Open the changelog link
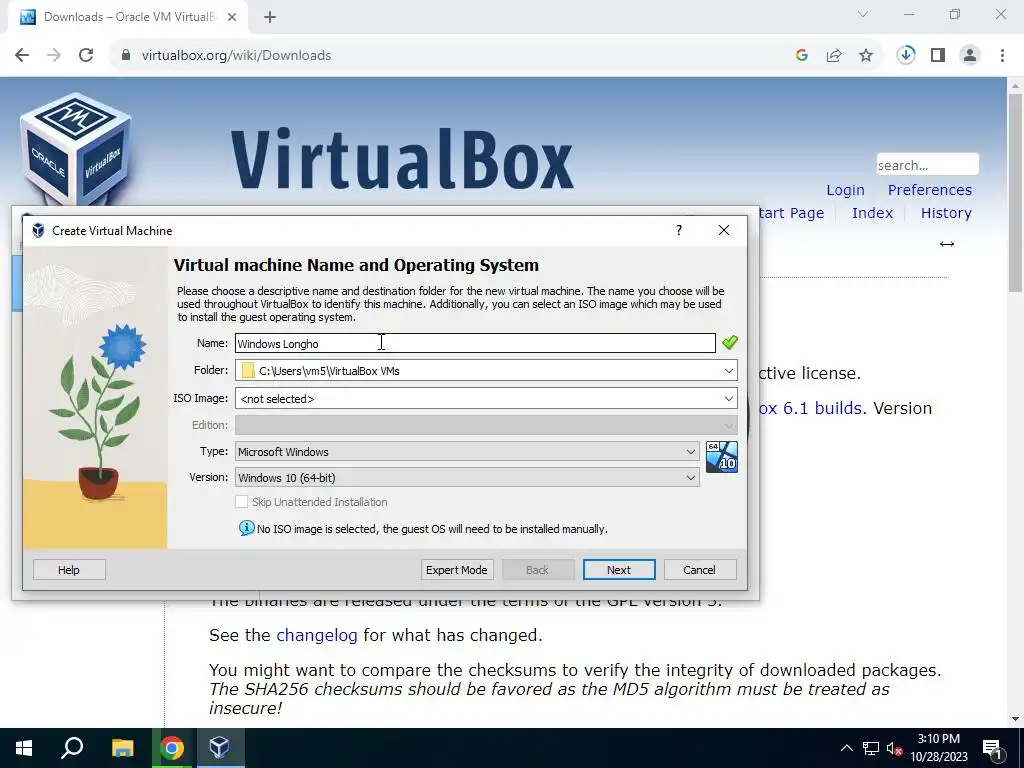This screenshot has height=768, width=1024. 317,635
